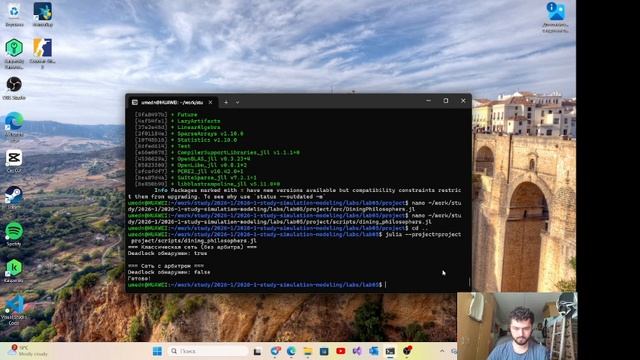The height and width of the screenshot is (360, 640).
Task: Close the Windows Terminal window
Action: pyautogui.click(x=463, y=101)
